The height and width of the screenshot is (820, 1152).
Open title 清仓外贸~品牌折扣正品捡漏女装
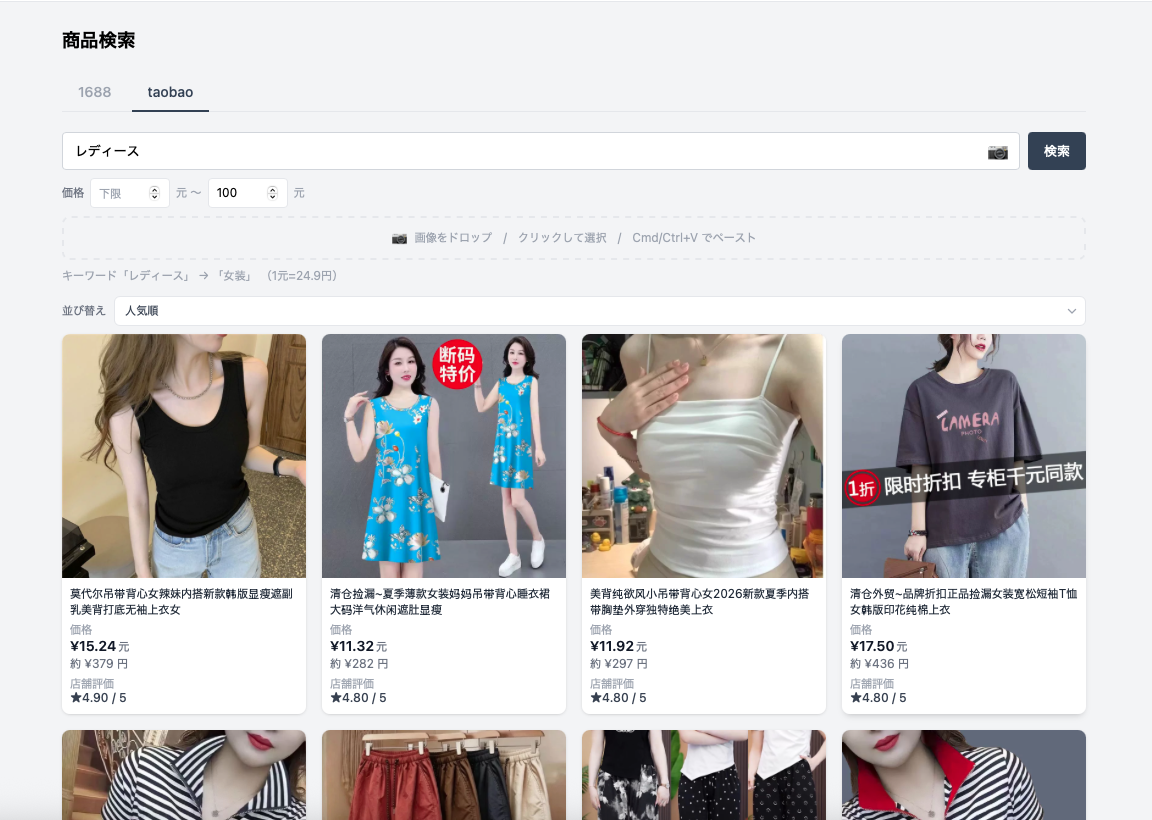[964, 602]
